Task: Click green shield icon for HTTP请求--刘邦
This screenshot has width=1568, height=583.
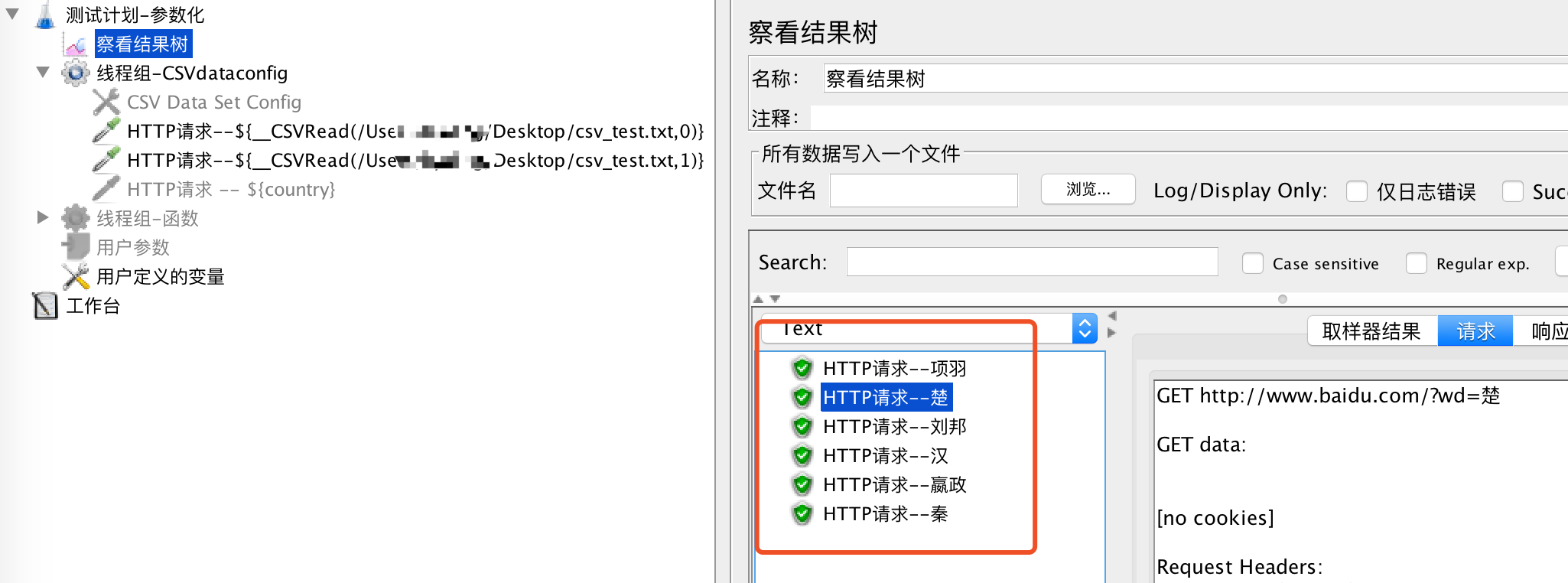Action: (802, 426)
